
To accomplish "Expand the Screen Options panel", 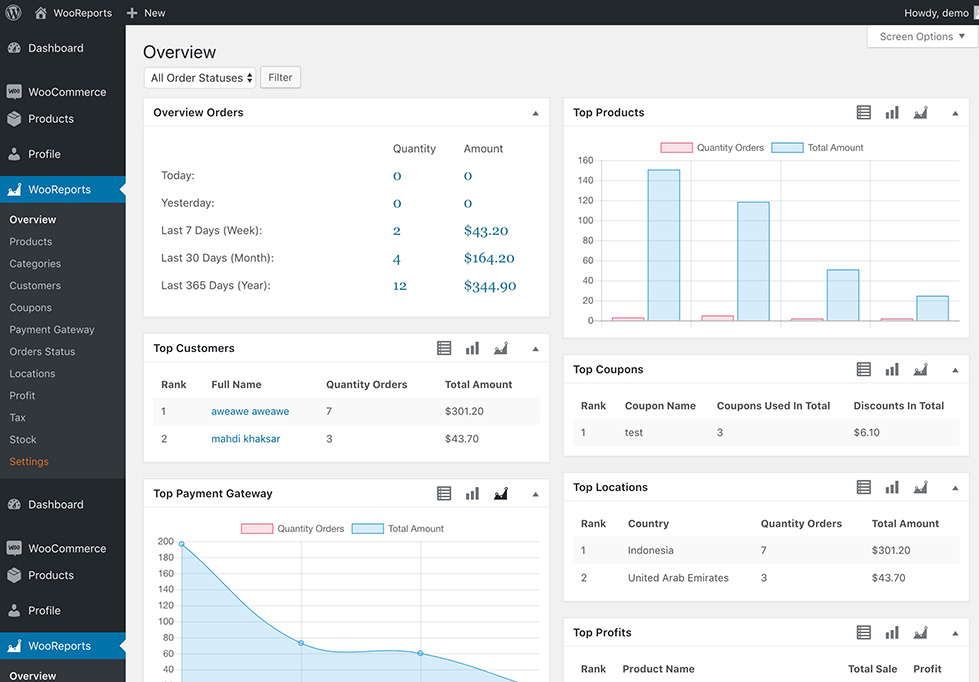I will point(922,37).
